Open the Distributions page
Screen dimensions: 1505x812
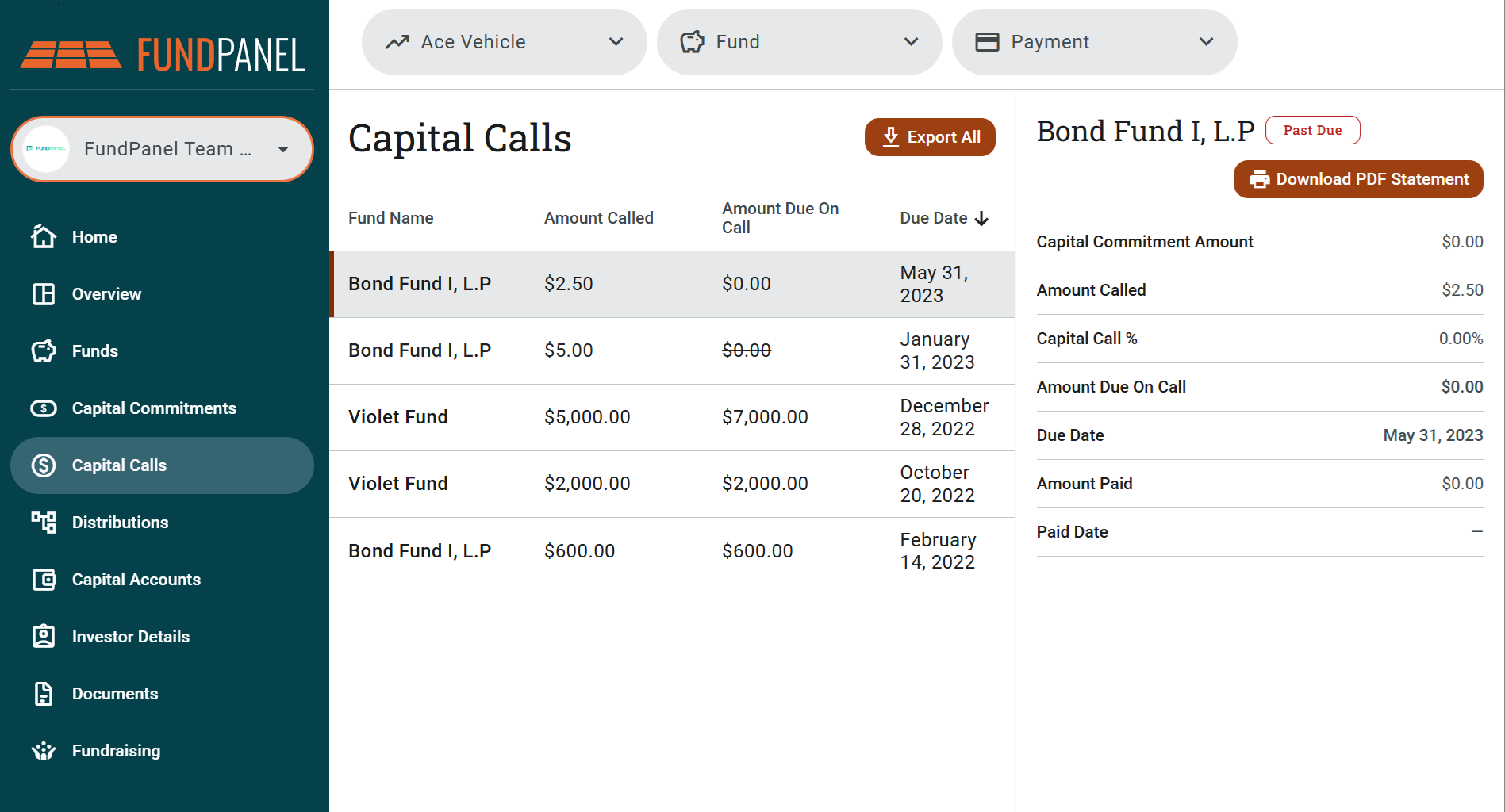[x=162, y=523]
